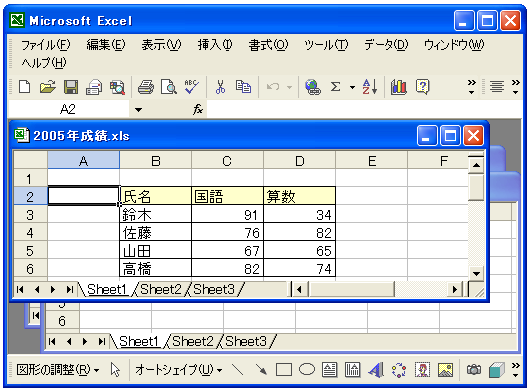Run the ABC spelling check icon
The width and height of the screenshot is (531, 391).
click(x=191, y=87)
